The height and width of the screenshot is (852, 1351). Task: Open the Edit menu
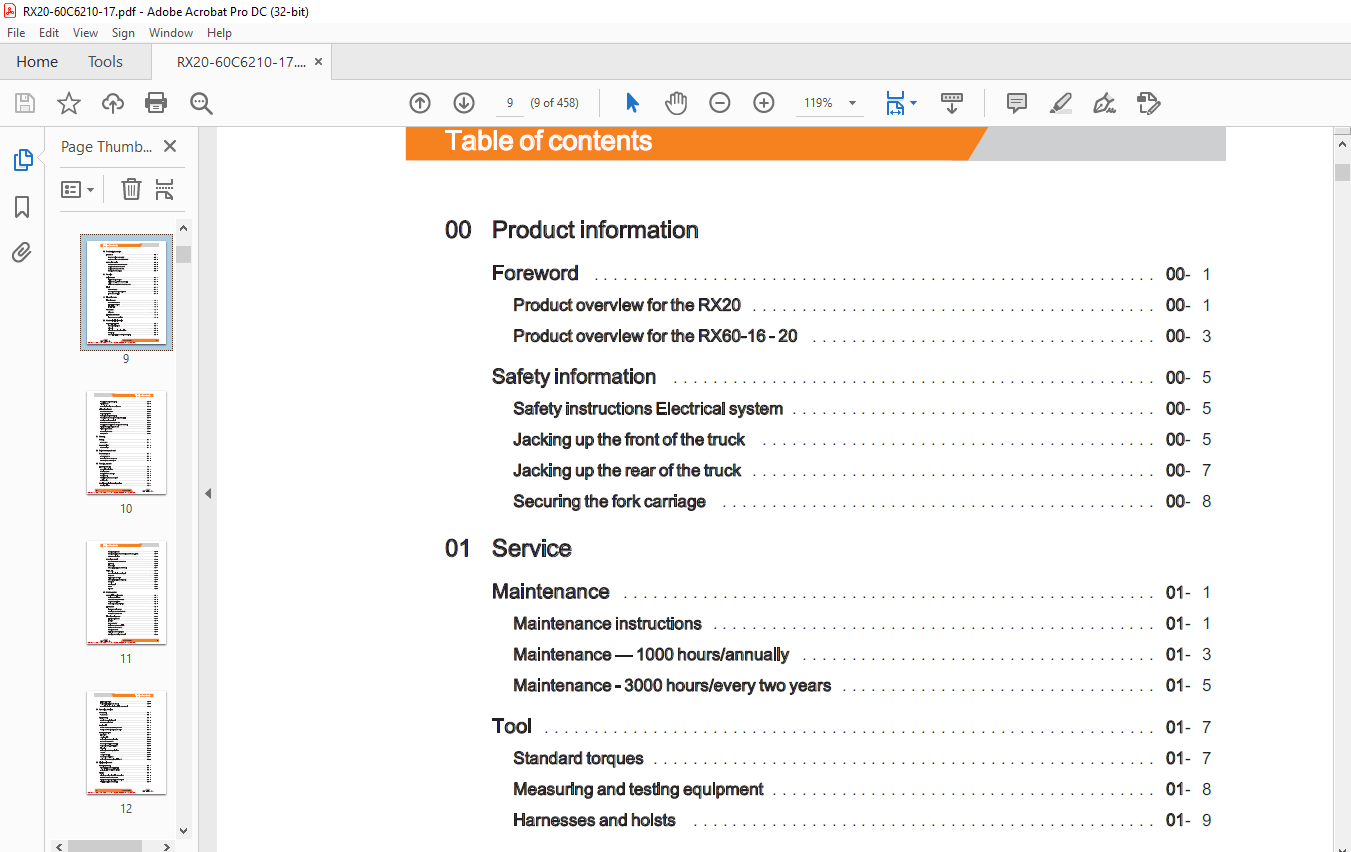click(49, 33)
